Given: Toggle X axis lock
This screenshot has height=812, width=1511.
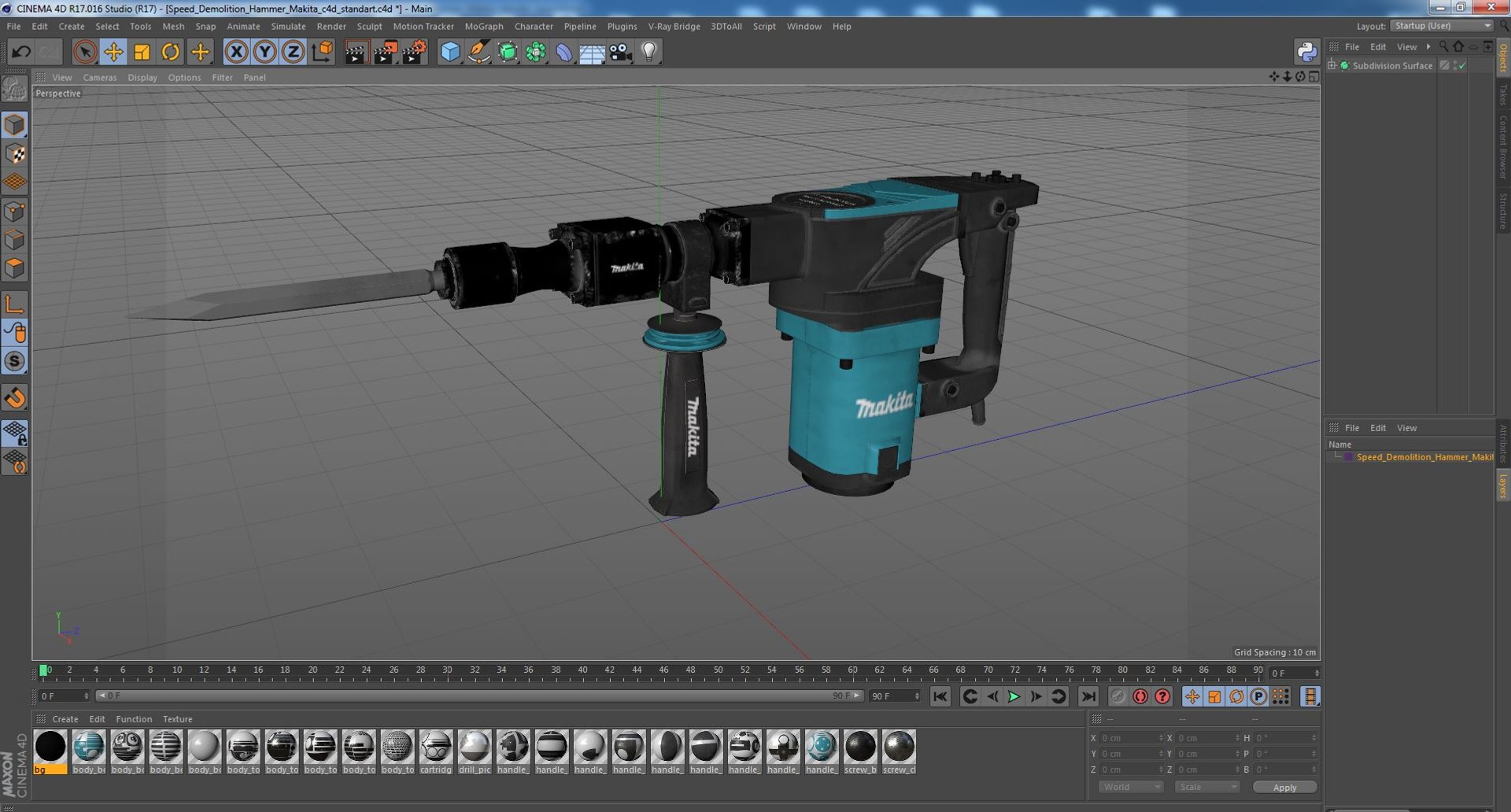Looking at the screenshot, I should [x=236, y=52].
